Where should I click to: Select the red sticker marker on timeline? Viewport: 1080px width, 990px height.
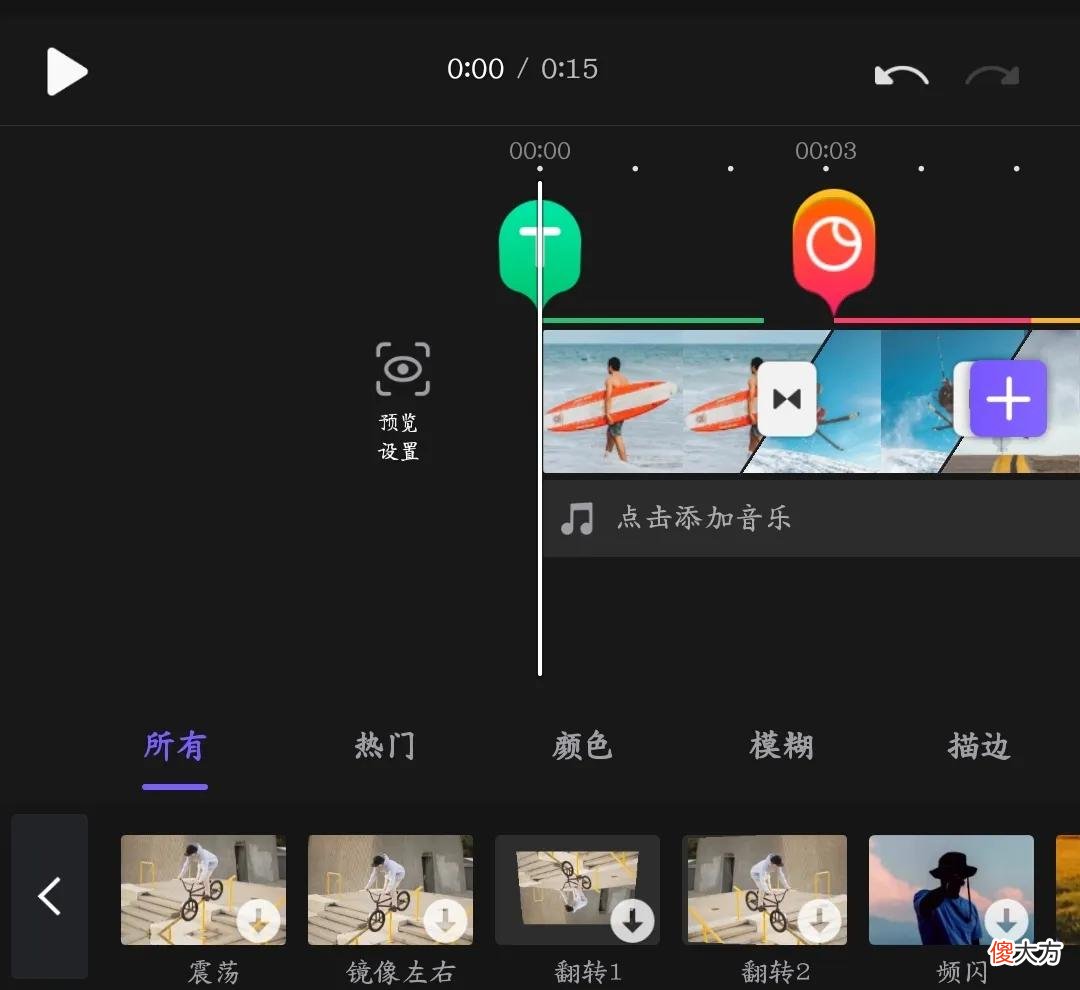(833, 251)
